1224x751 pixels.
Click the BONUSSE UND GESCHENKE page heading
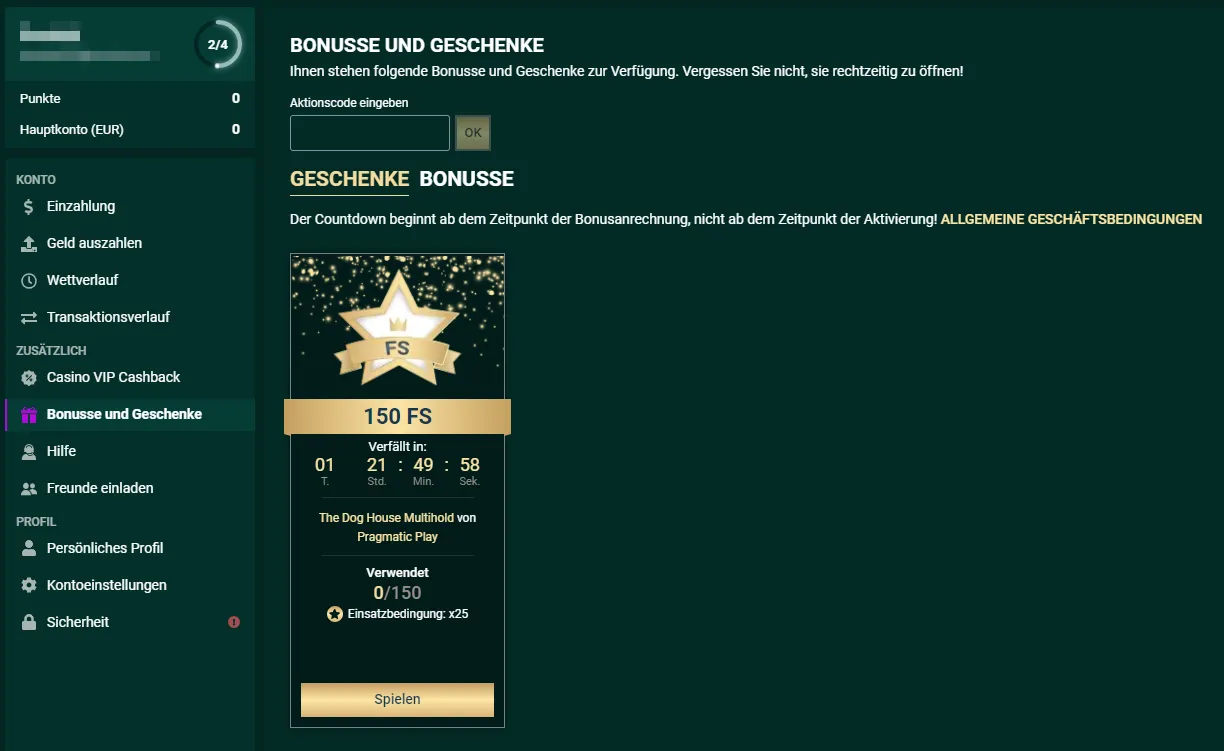click(417, 45)
